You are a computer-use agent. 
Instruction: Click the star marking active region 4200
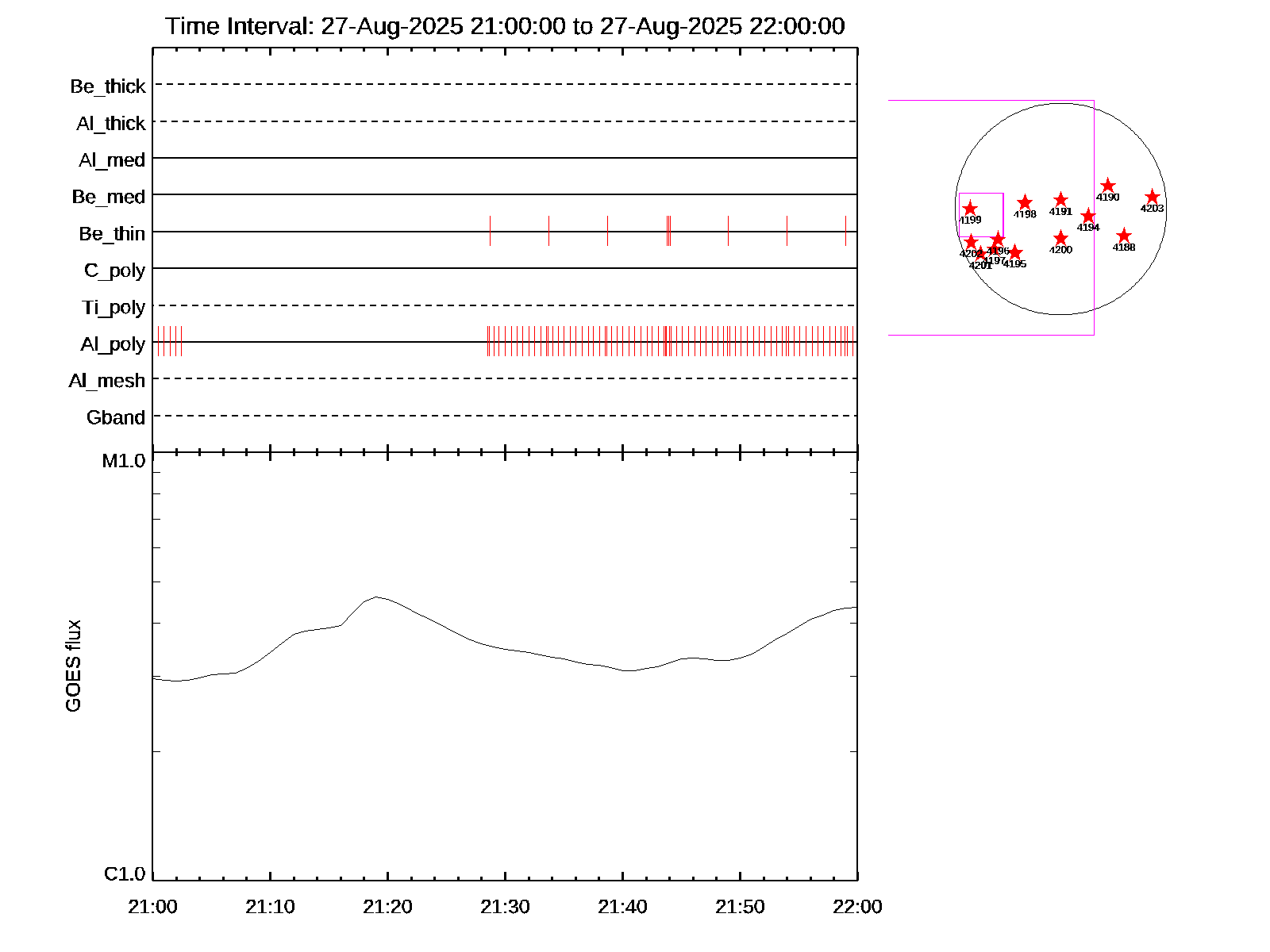tap(1061, 239)
